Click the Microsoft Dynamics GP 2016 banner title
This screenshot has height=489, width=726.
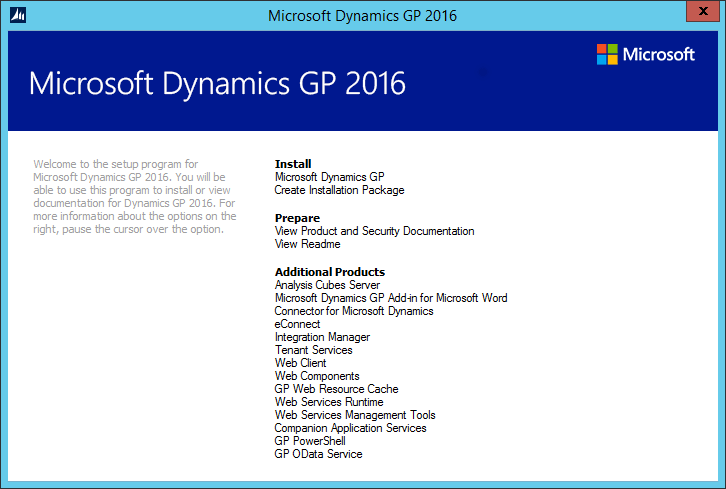tap(217, 83)
